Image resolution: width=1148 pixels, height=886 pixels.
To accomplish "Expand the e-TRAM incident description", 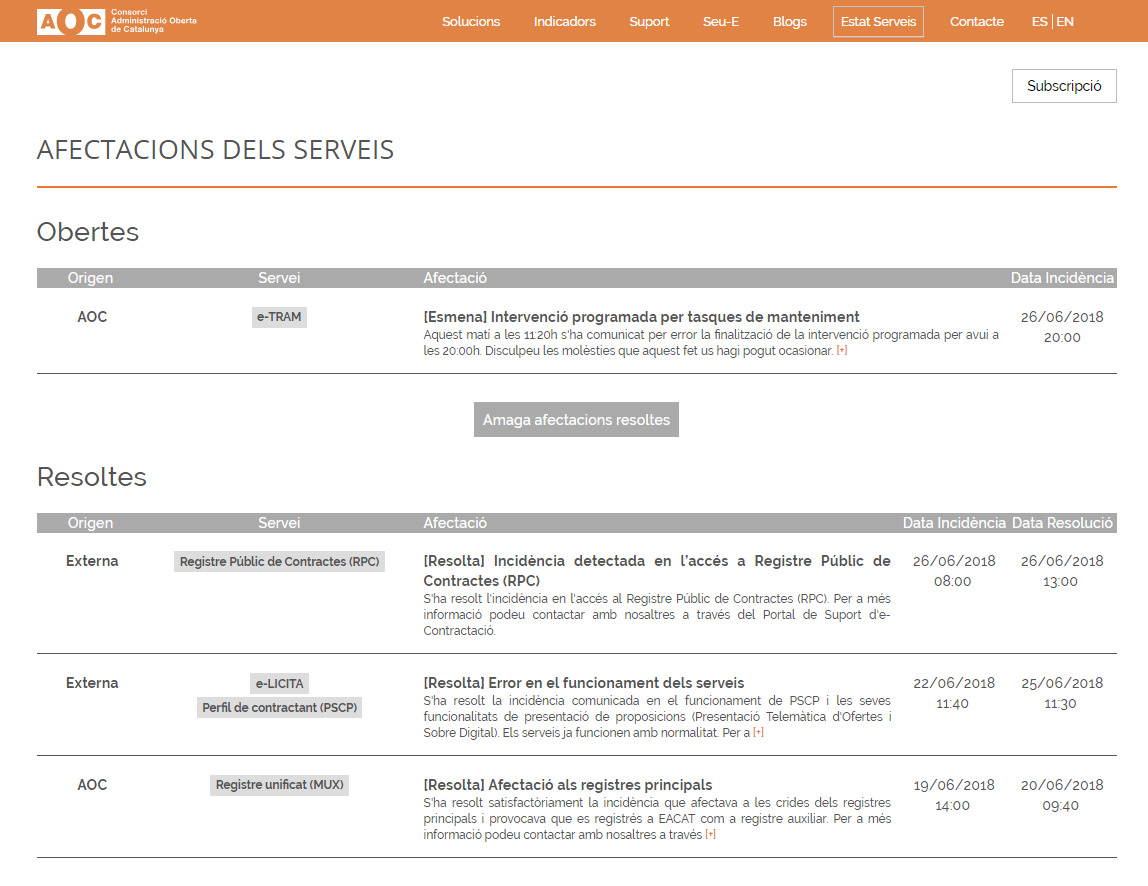I will click(842, 352).
